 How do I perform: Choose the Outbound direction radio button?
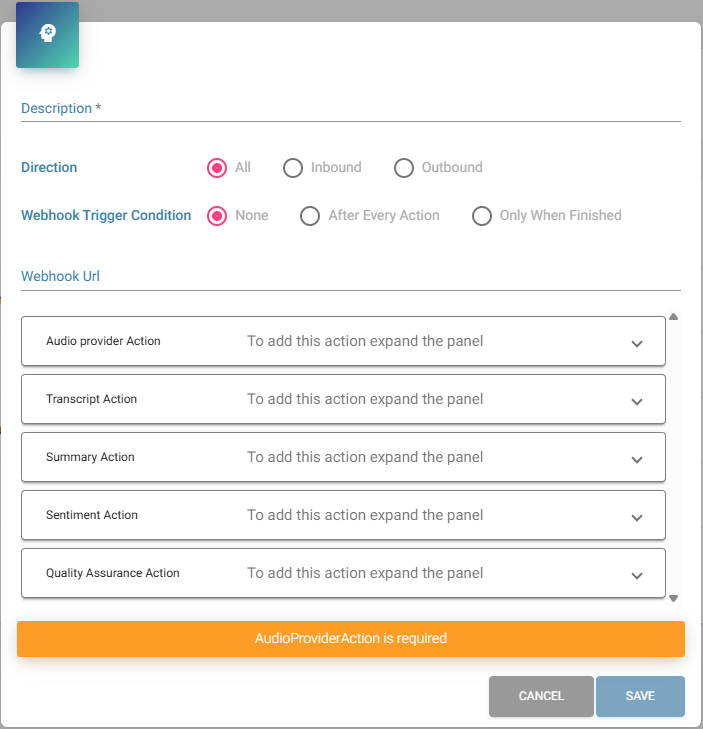(x=404, y=168)
